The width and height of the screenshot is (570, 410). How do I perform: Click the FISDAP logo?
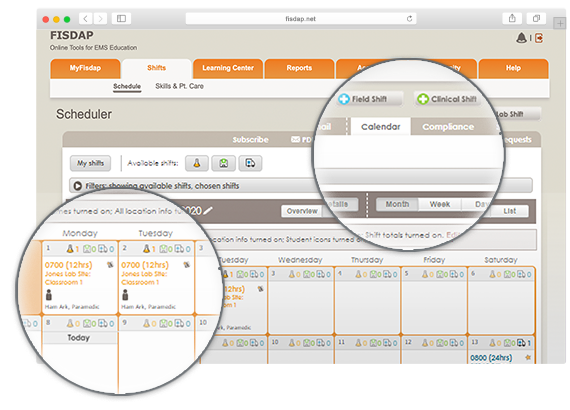click(72, 35)
